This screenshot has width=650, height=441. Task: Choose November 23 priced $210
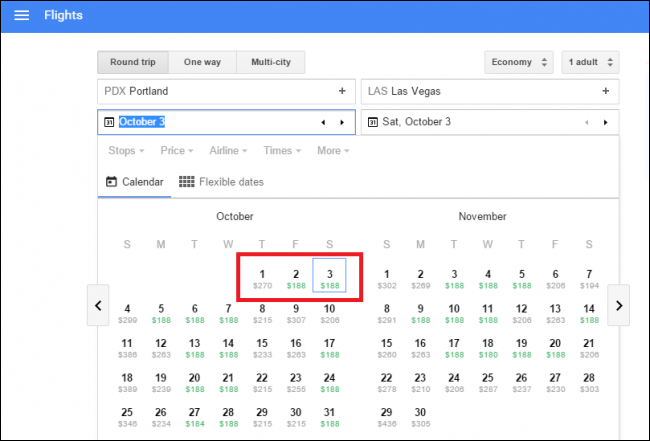click(420, 383)
